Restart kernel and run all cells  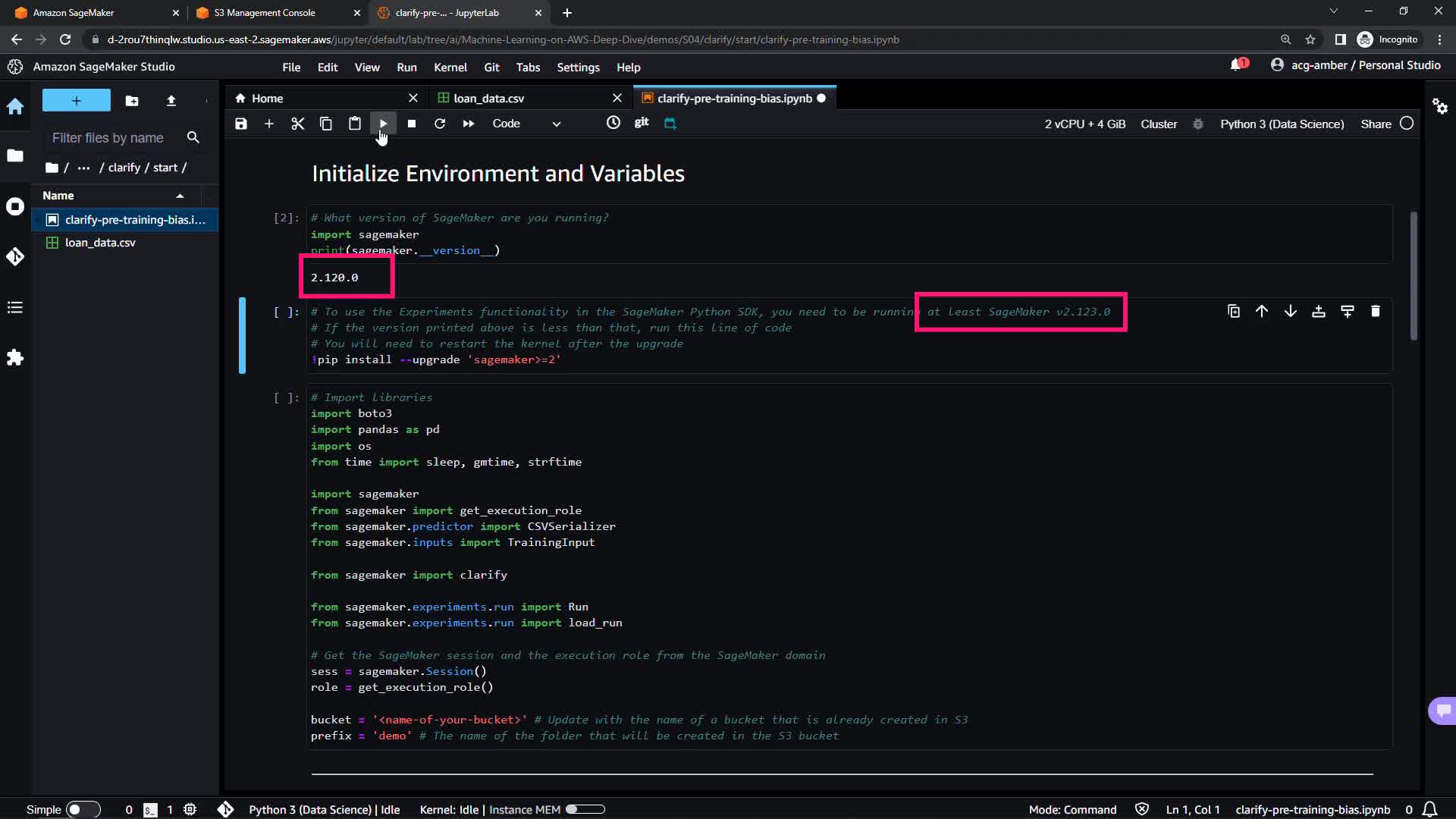click(x=469, y=124)
